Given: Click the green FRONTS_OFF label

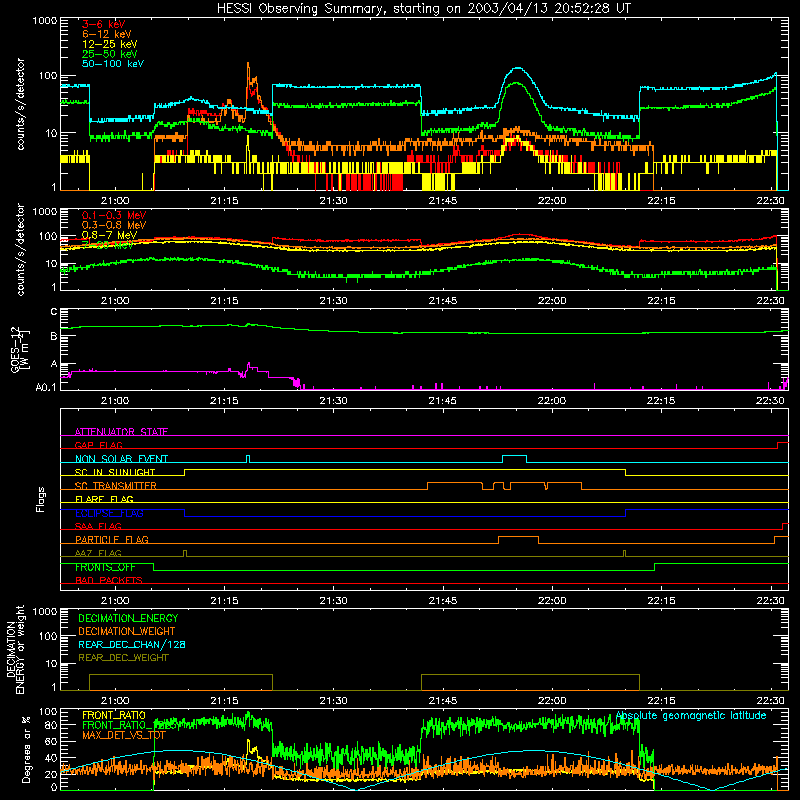Looking at the screenshot, I should coord(105,567).
